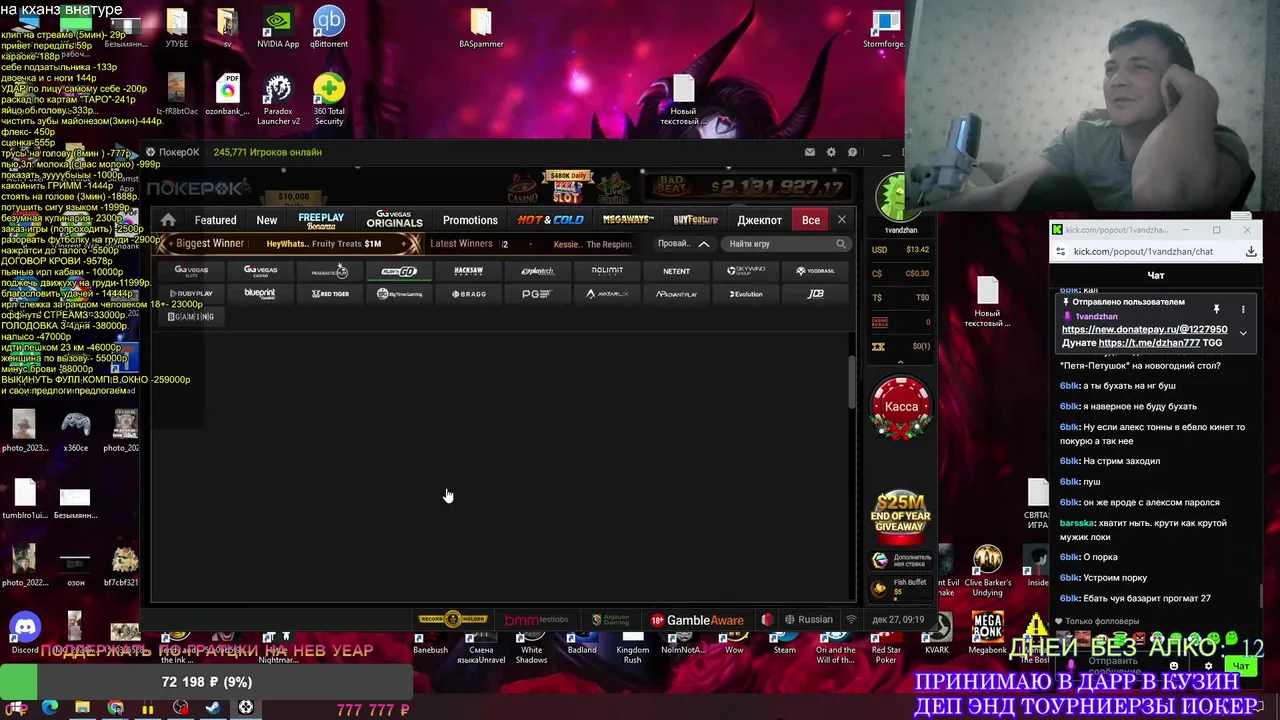This screenshot has height=720, width=1280.
Task: Open the Касса cashier button
Action: (901, 408)
